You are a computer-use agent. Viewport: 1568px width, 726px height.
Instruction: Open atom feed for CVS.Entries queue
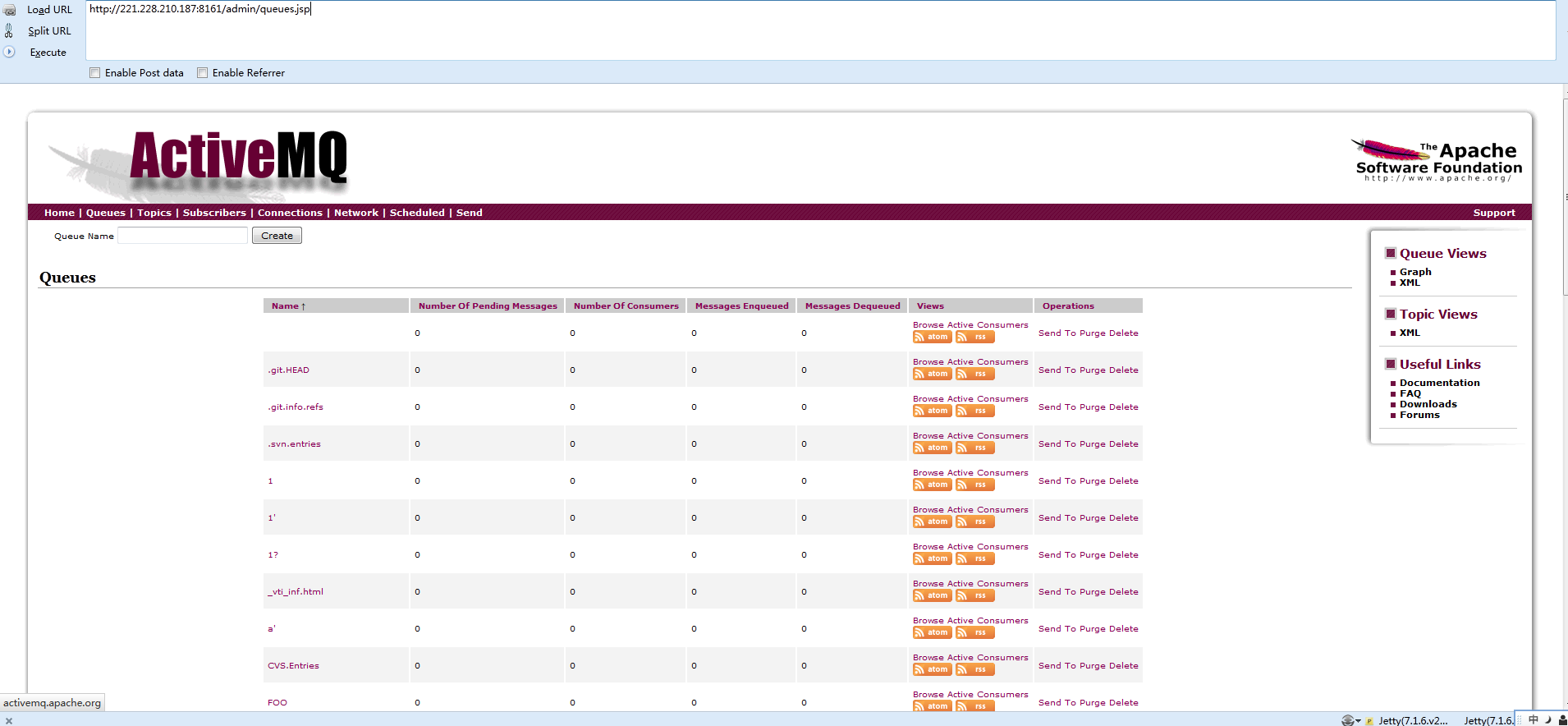(932, 669)
